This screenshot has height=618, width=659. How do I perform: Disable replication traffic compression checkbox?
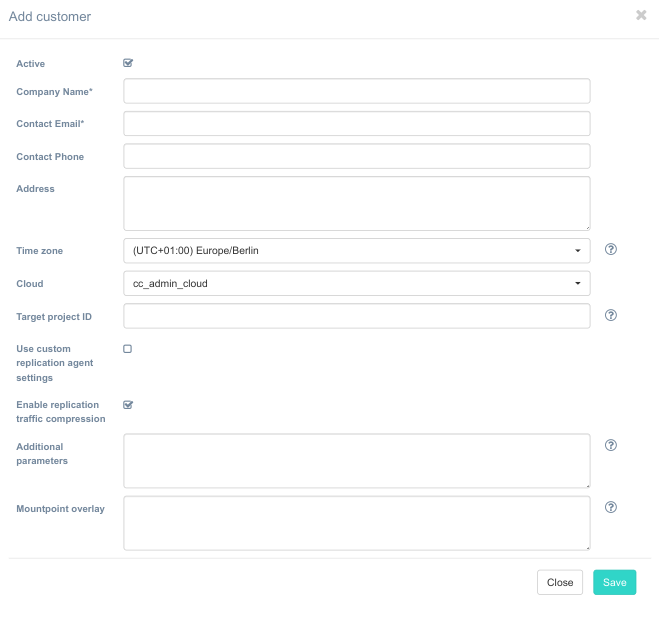(x=128, y=405)
